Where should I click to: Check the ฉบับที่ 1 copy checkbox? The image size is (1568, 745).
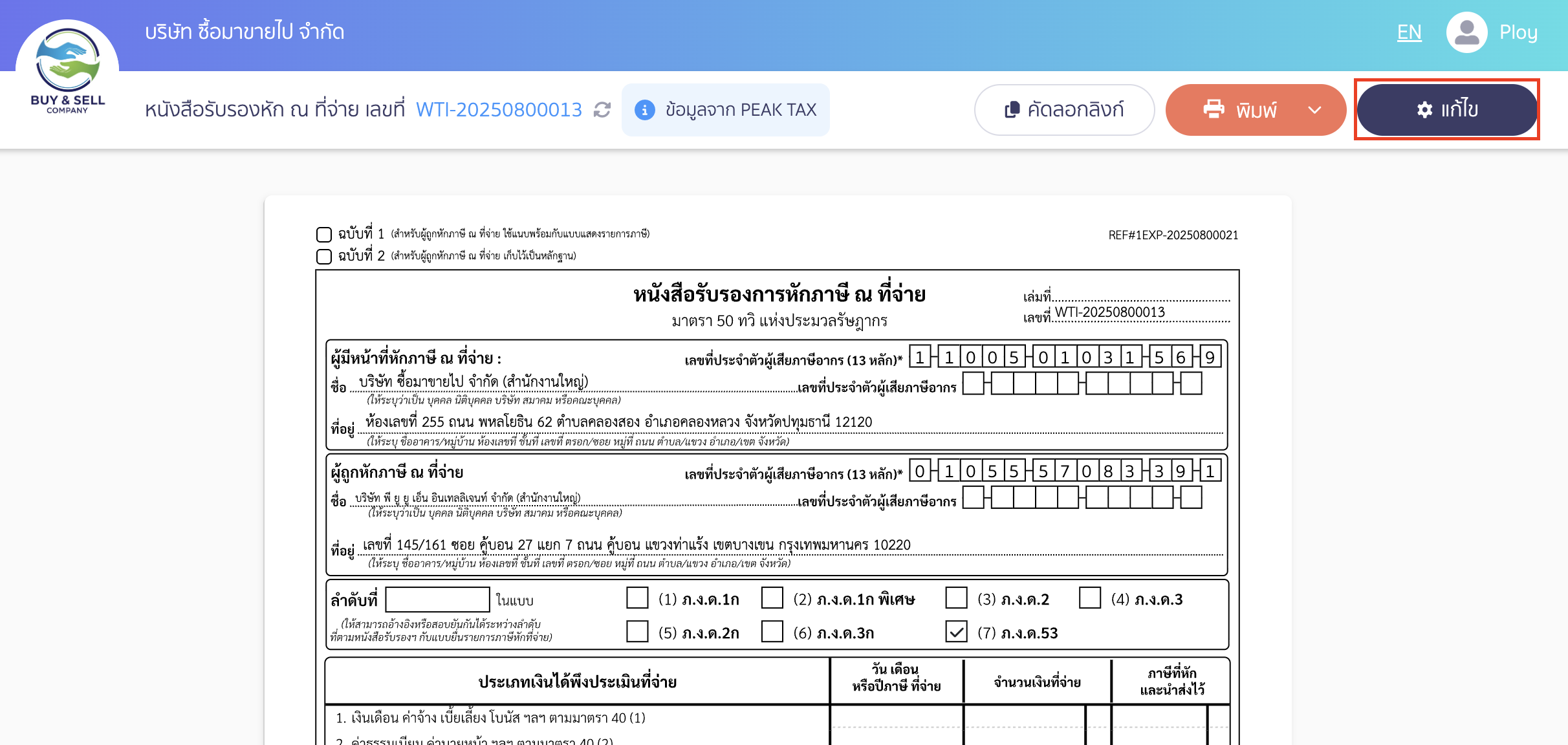[323, 234]
